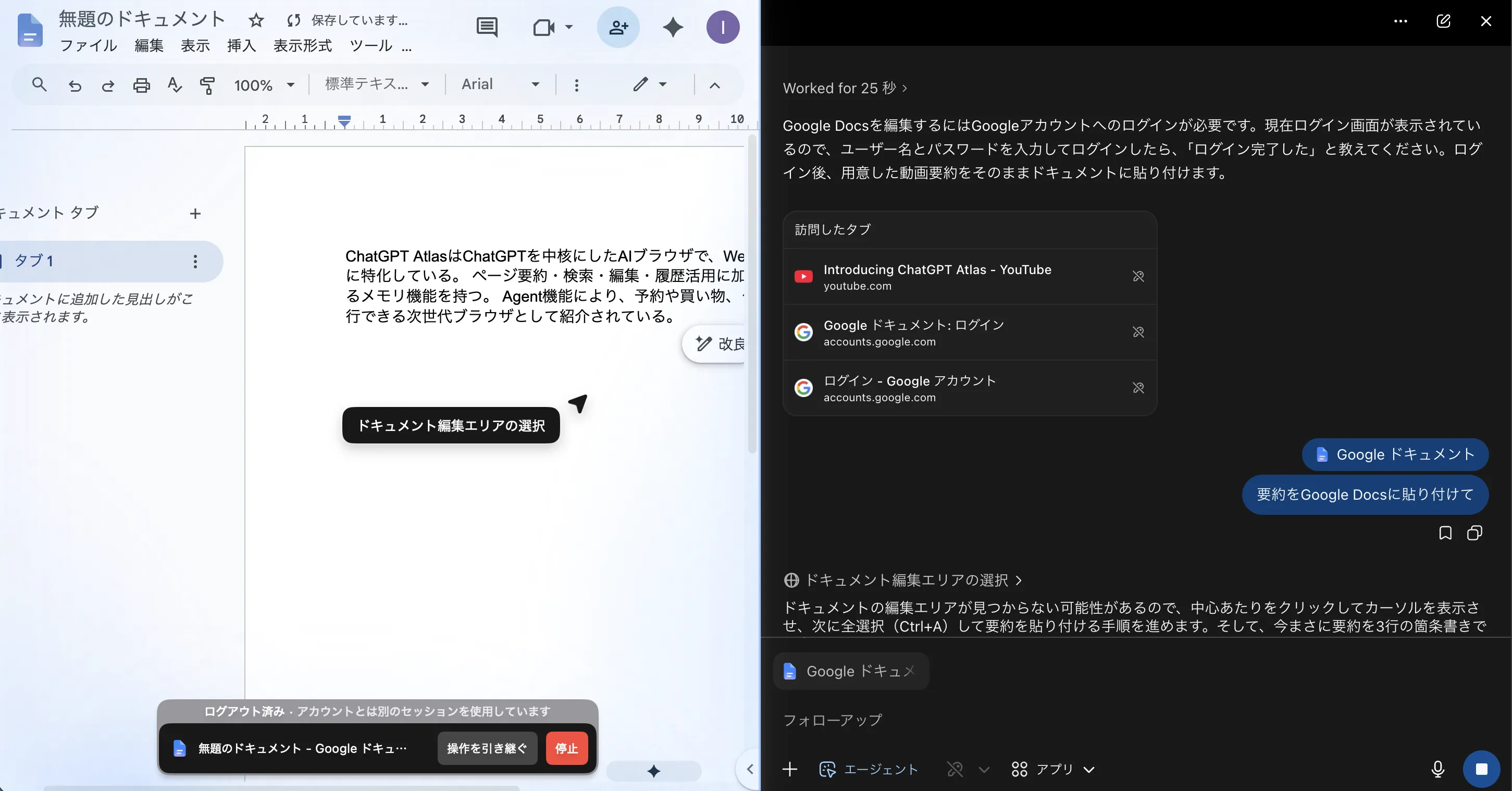Star the untitled document

(x=256, y=20)
